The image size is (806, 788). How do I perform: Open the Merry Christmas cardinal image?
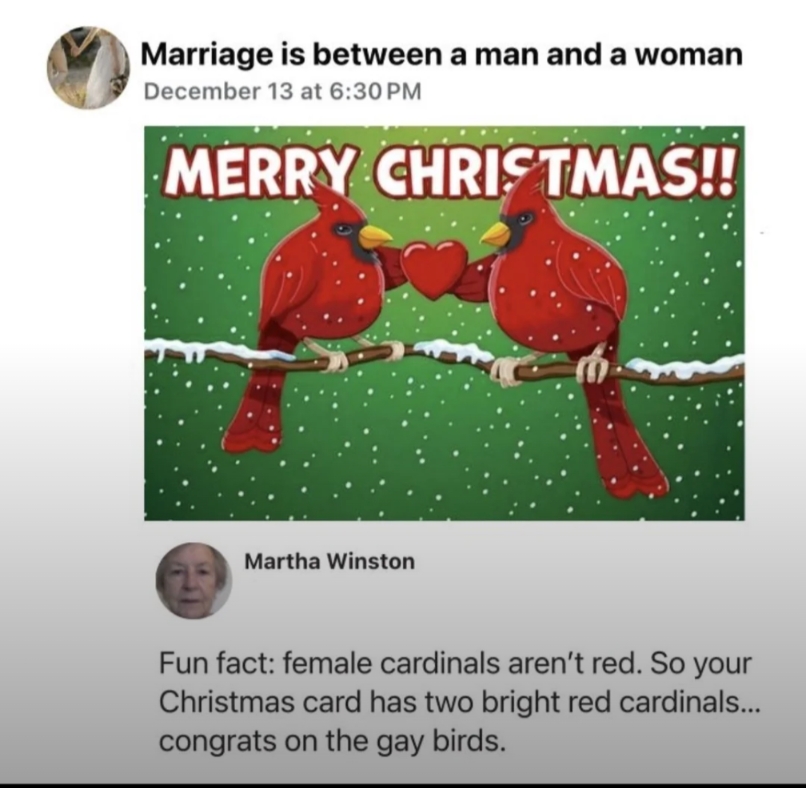444,323
